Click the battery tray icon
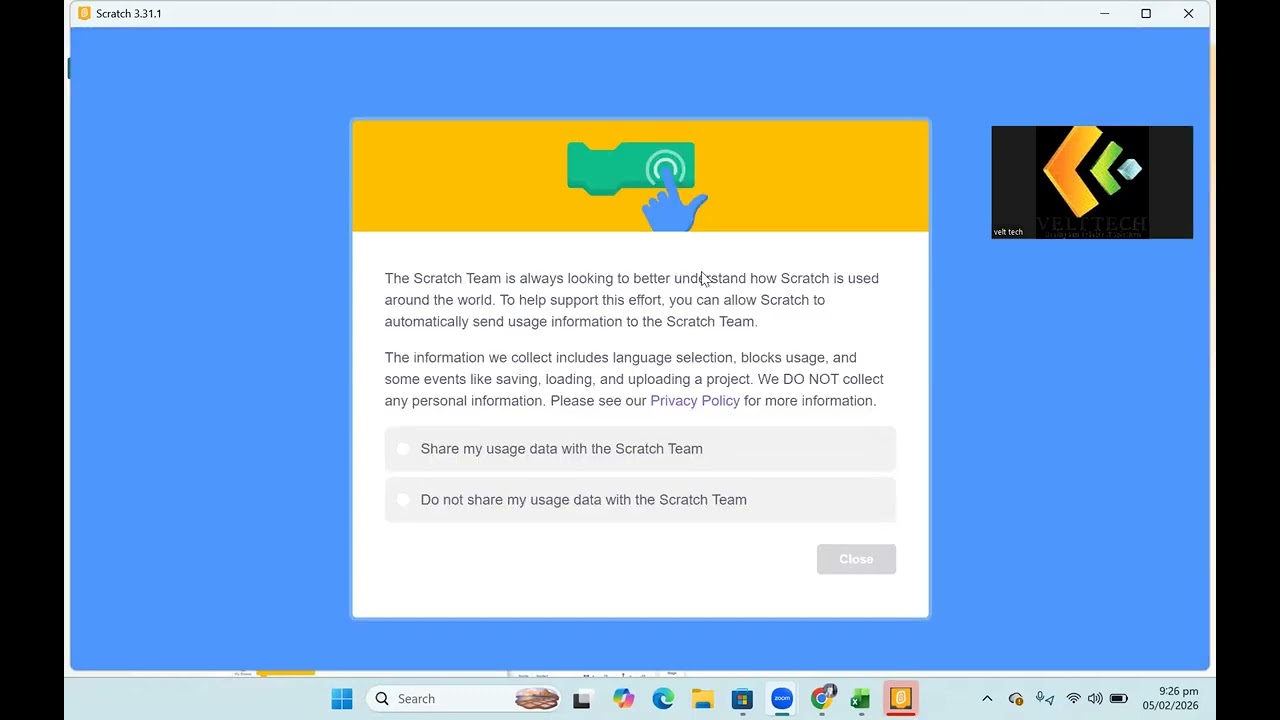This screenshot has width=1280, height=720. click(1119, 699)
